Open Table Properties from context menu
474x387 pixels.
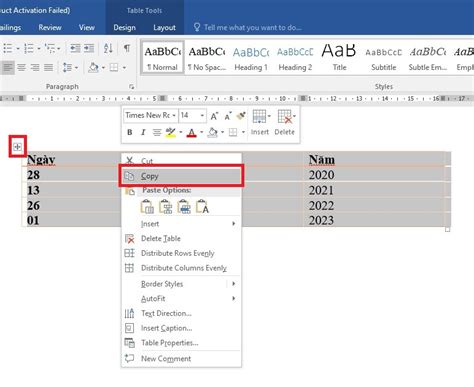coord(181,343)
